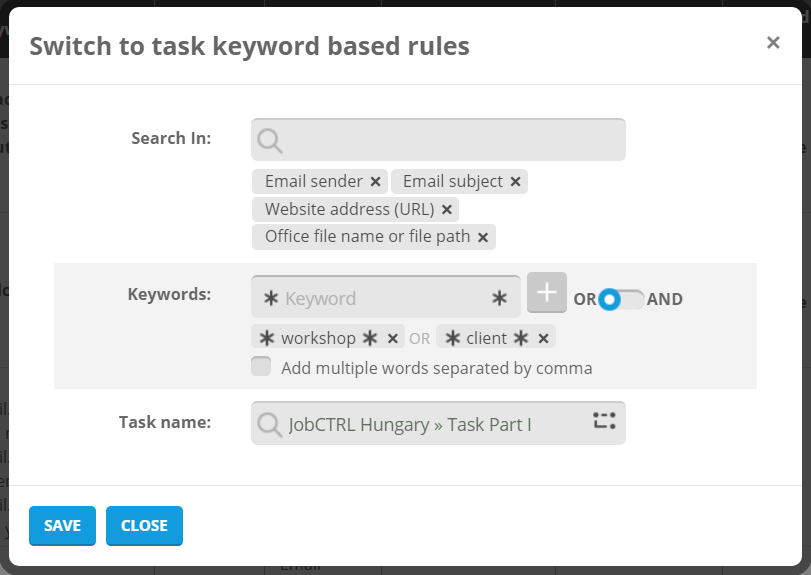Viewport: 811px width, 575px height.
Task: Remove Office file name or file path tag
Action: click(483, 238)
